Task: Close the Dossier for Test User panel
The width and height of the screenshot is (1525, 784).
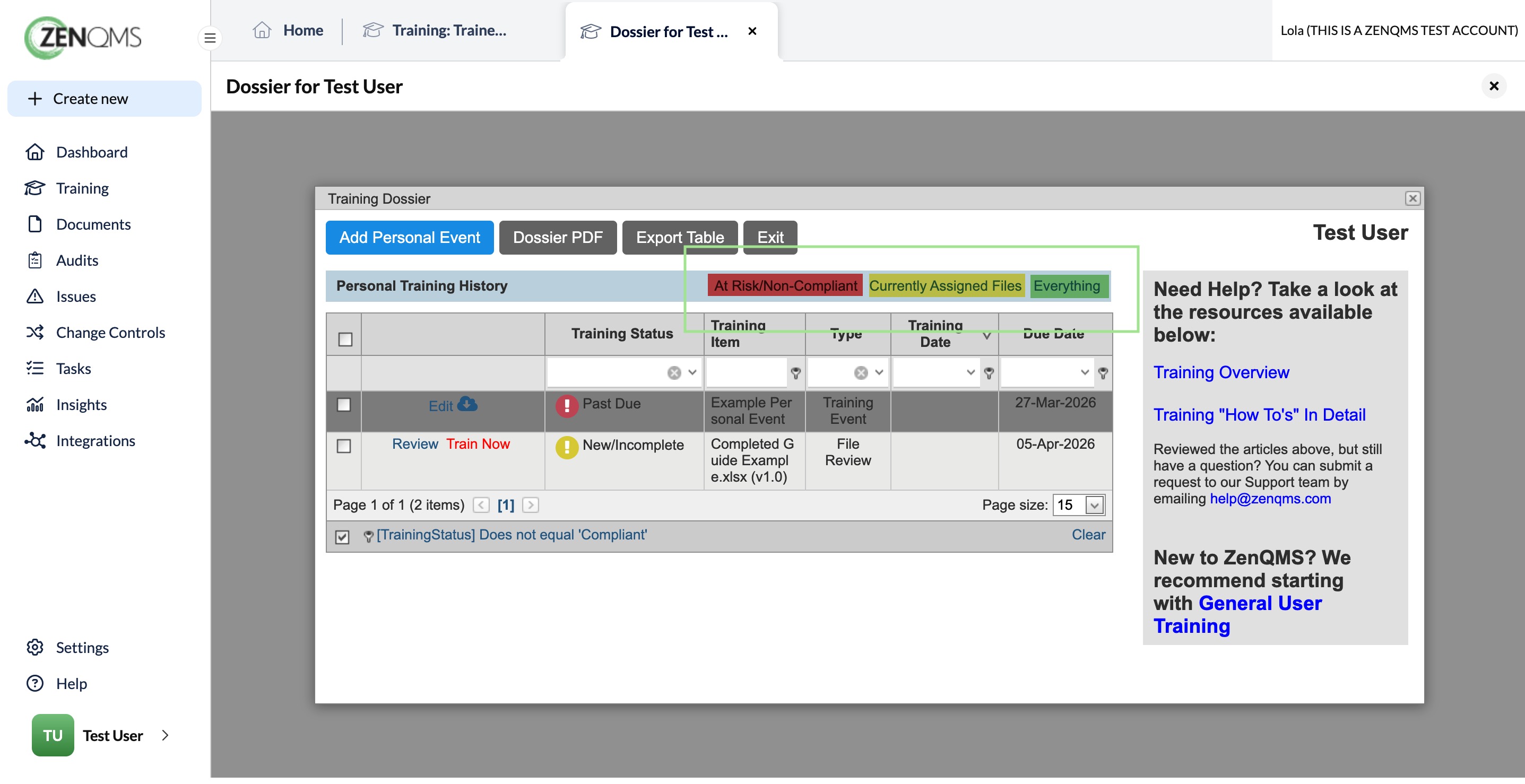Action: [x=1494, y=86]
